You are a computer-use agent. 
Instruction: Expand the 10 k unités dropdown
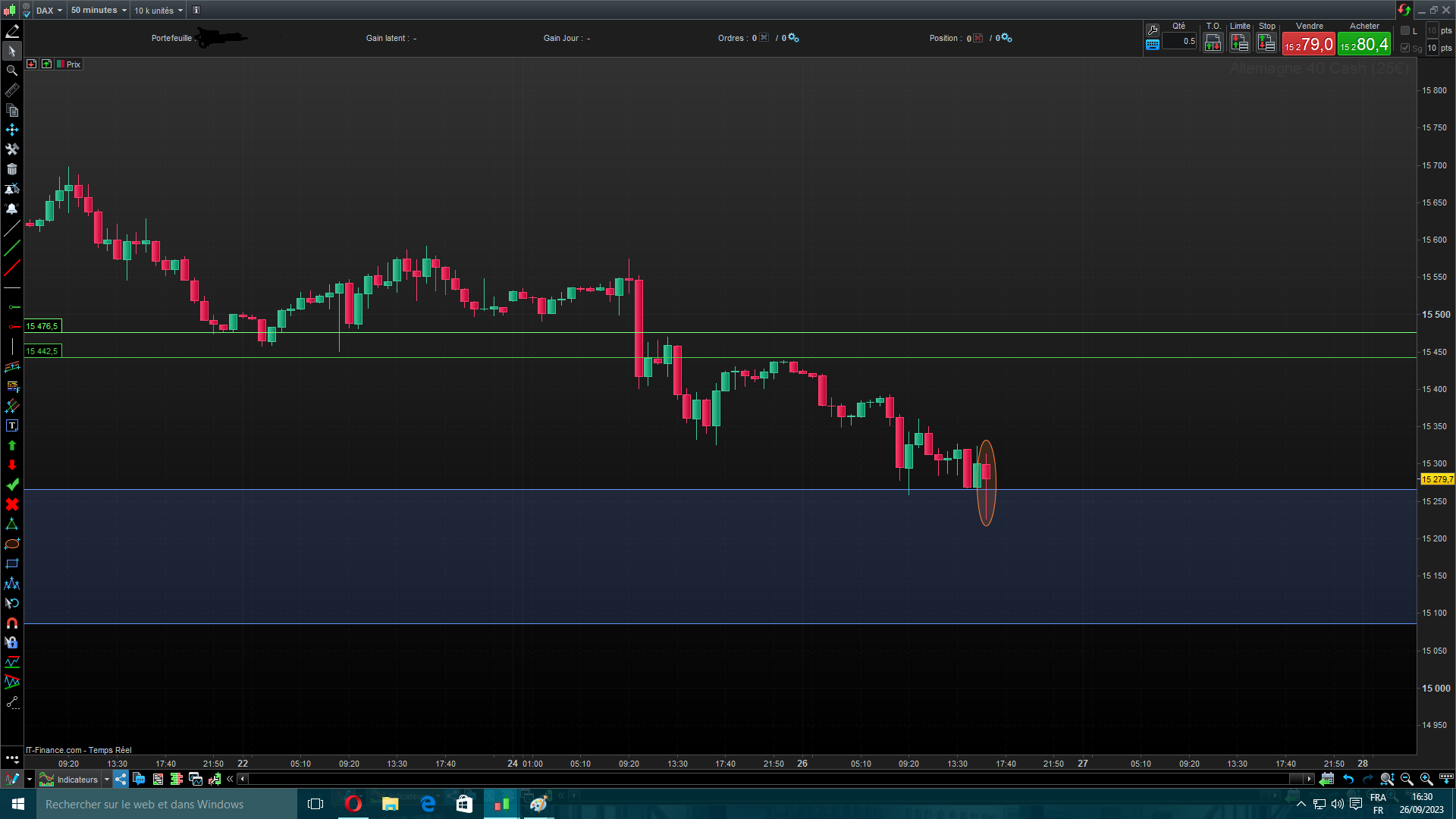[x=158, y=11]
